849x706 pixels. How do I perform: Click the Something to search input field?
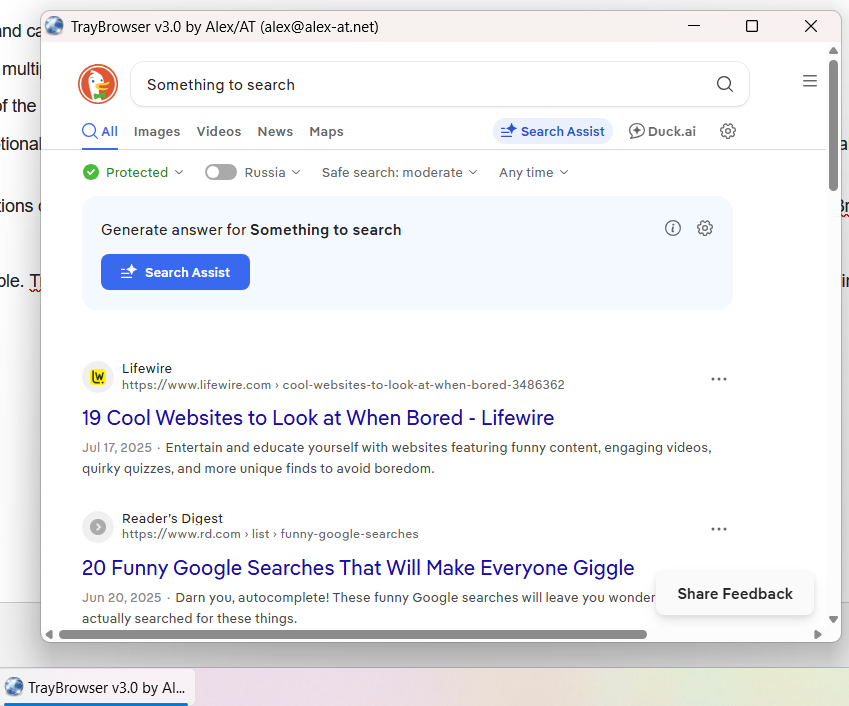[420, 85]
